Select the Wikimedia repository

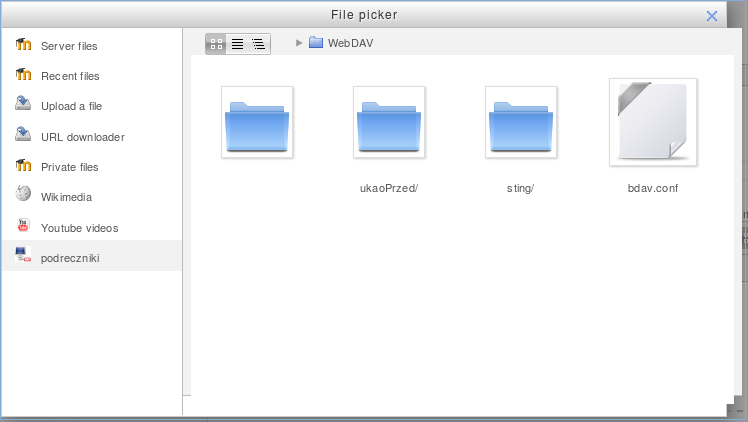(x=92, y=197)
